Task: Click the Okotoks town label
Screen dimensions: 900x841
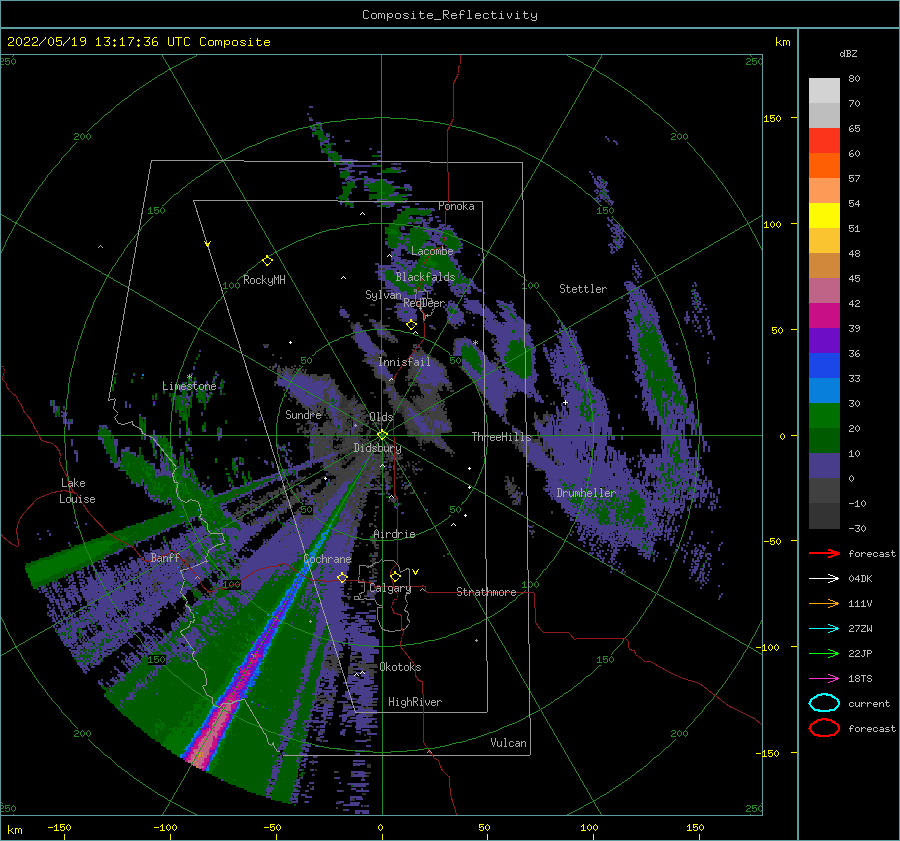Action: click(400, 666)
